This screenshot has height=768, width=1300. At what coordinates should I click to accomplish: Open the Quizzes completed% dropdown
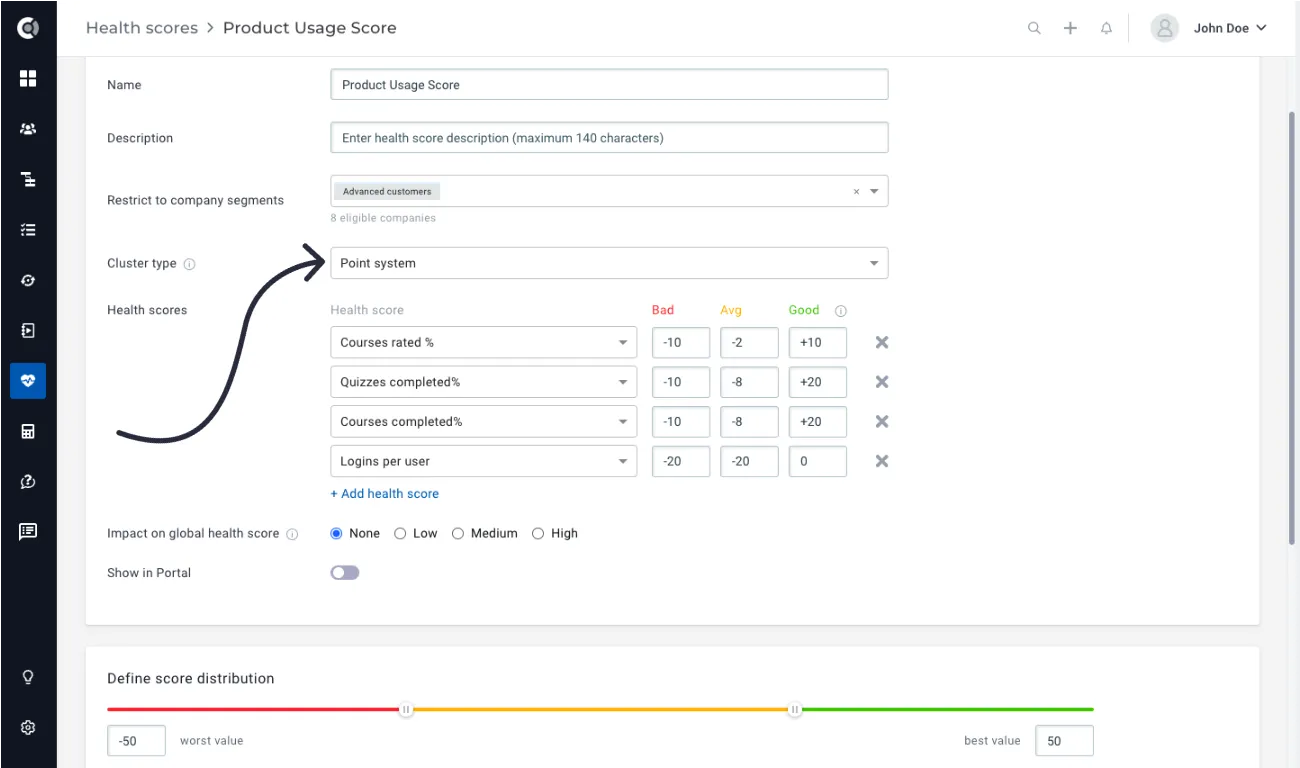[x=483, y=381]
